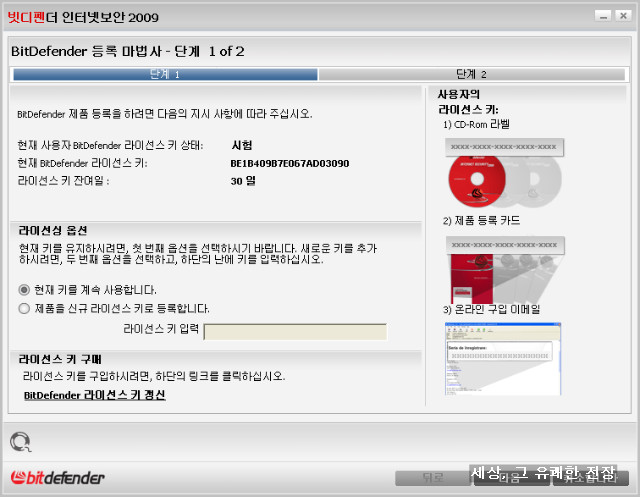Click the 2) 제품 등록 카드 label

click(x=481, y=221)
